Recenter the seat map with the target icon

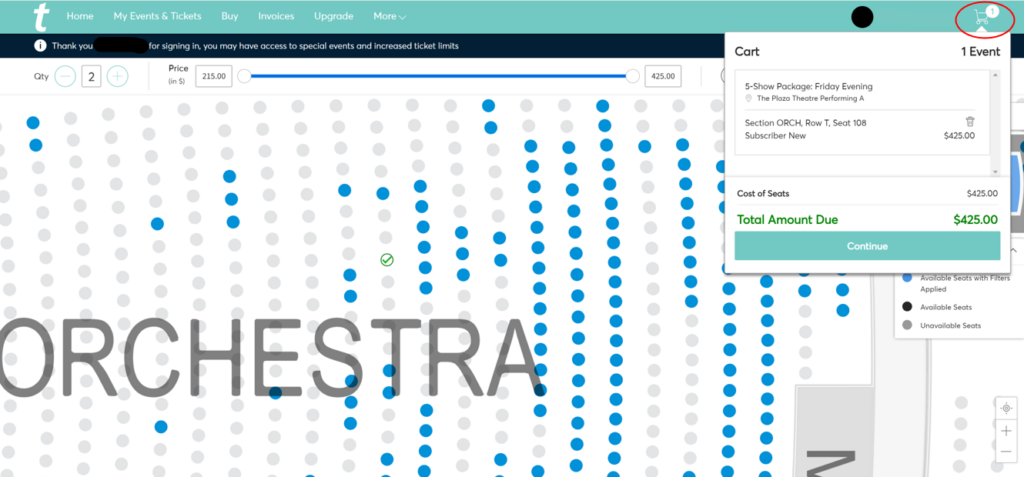point(1006,408)
